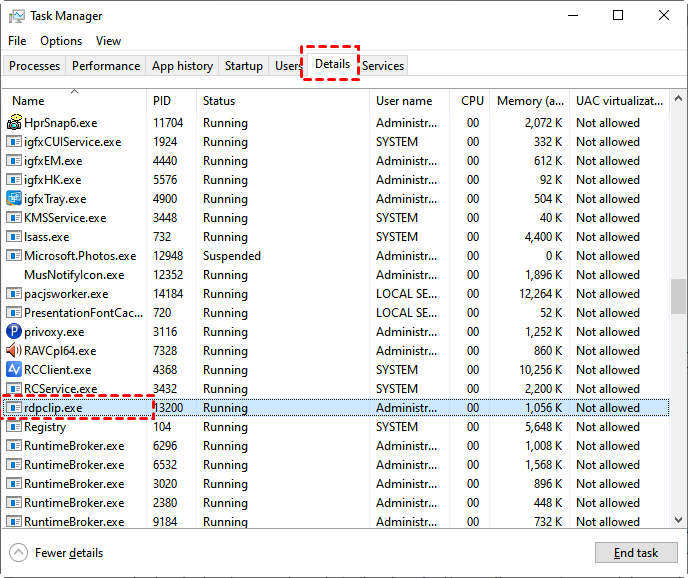
Task: Click the HprSnap6.exe camera icon
Action: [x=14, y=123]
